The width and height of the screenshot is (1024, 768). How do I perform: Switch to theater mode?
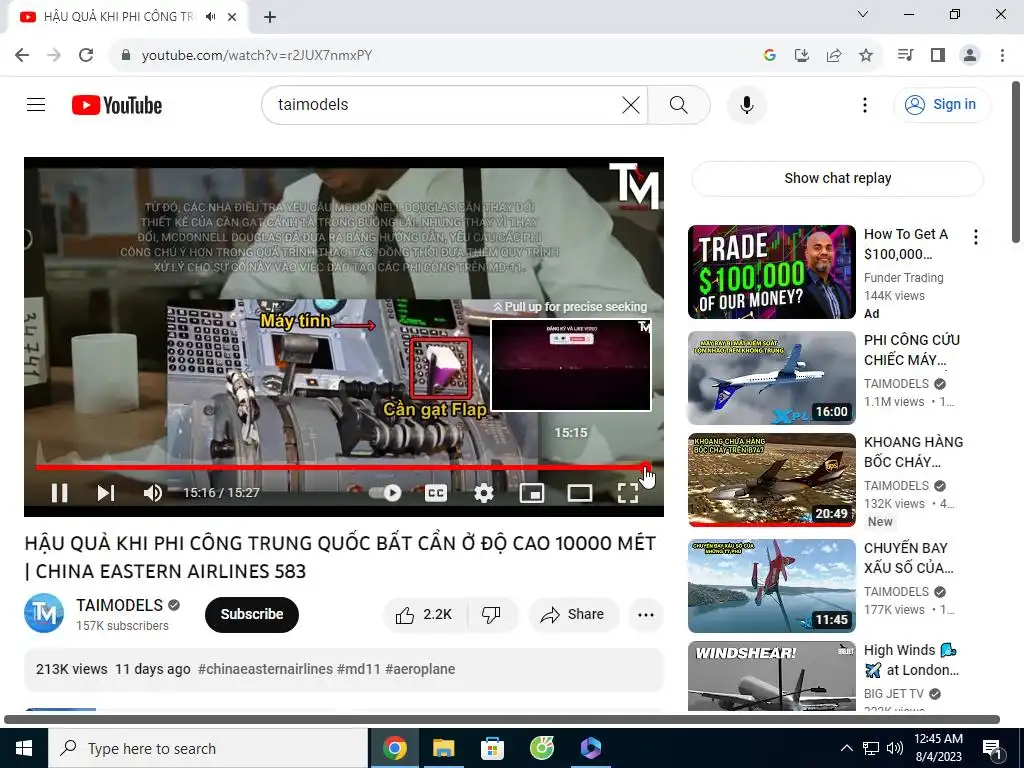(579, 493)
